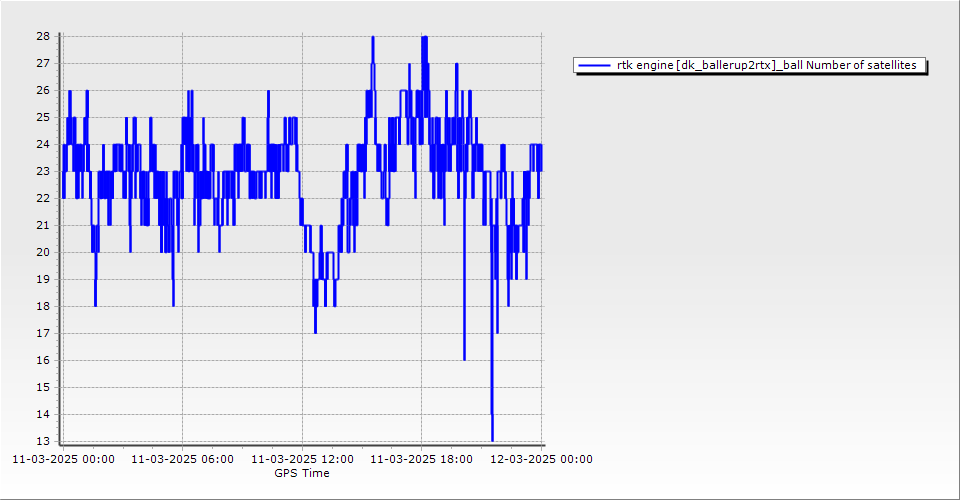Click the y-axis value 20
The width and height of the screenshot is (960, 500).
click(x=43, y=252)
